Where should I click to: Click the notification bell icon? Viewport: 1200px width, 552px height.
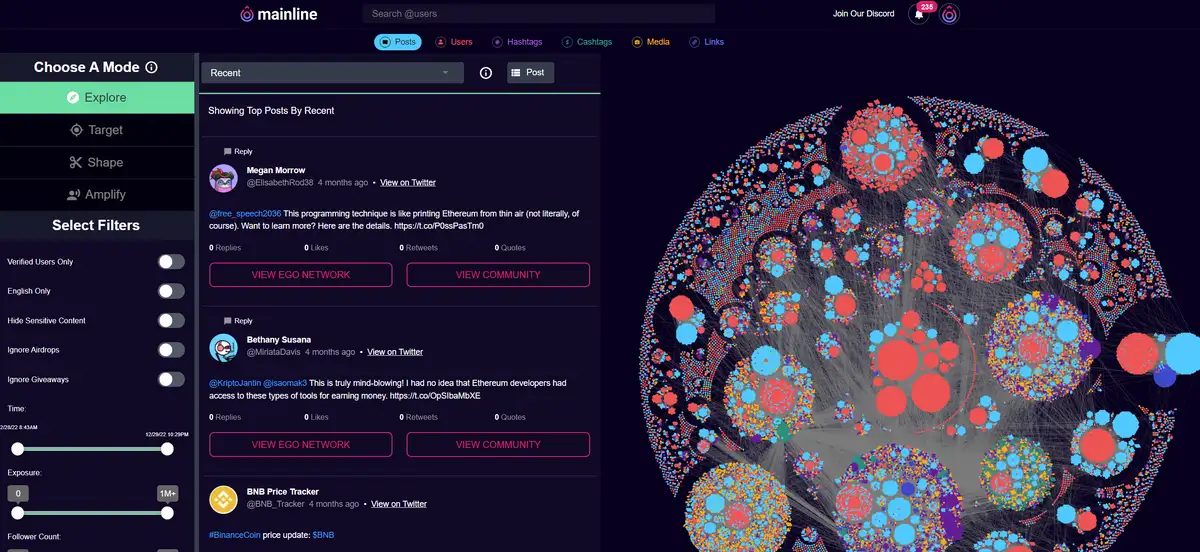(x=918, y=14)
